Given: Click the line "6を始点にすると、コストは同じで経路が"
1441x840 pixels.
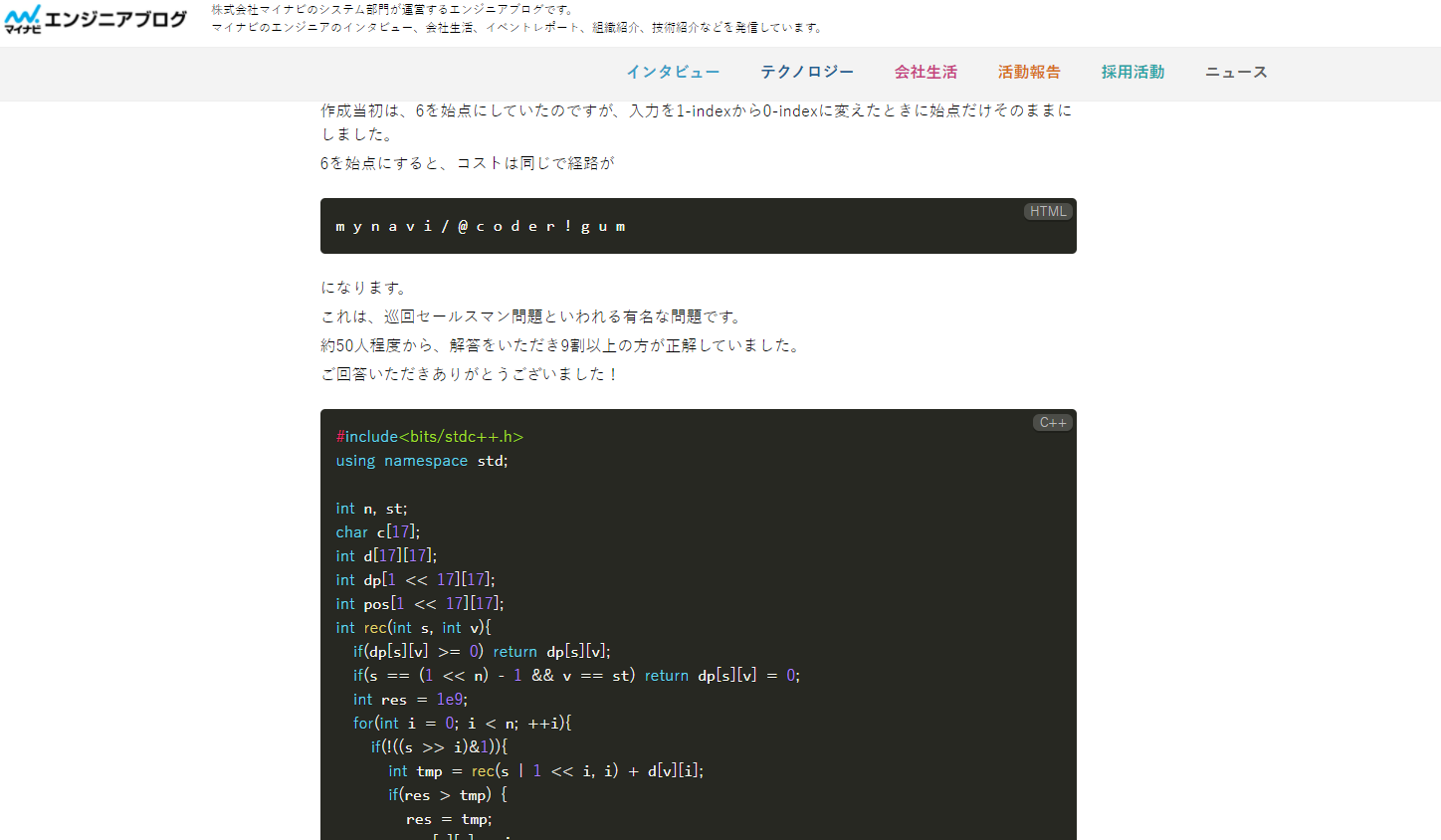Looking at the screenshot, I should click(x=468, y=163).
